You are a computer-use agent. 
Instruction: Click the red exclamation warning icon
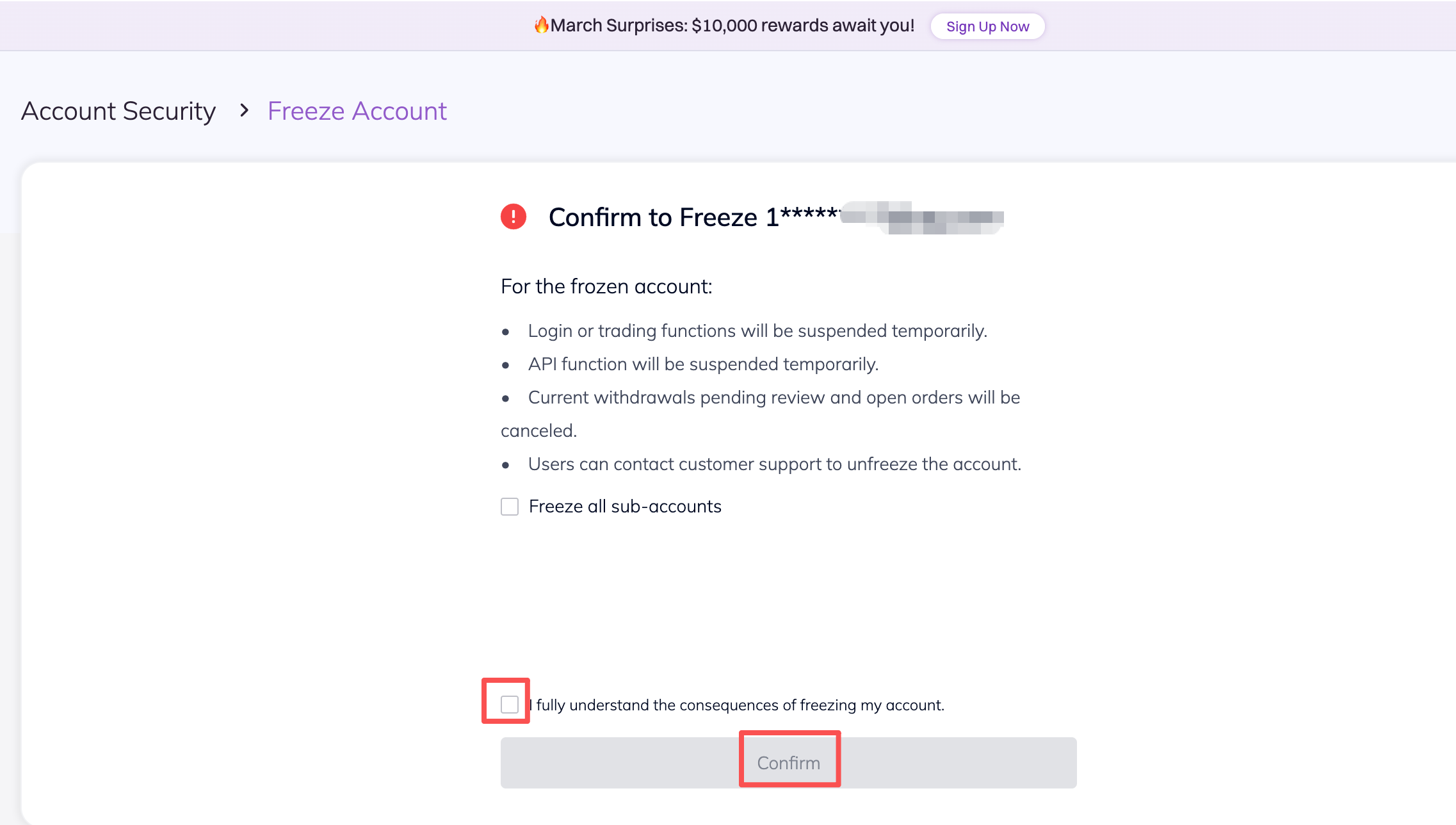[x=514, y=216]
